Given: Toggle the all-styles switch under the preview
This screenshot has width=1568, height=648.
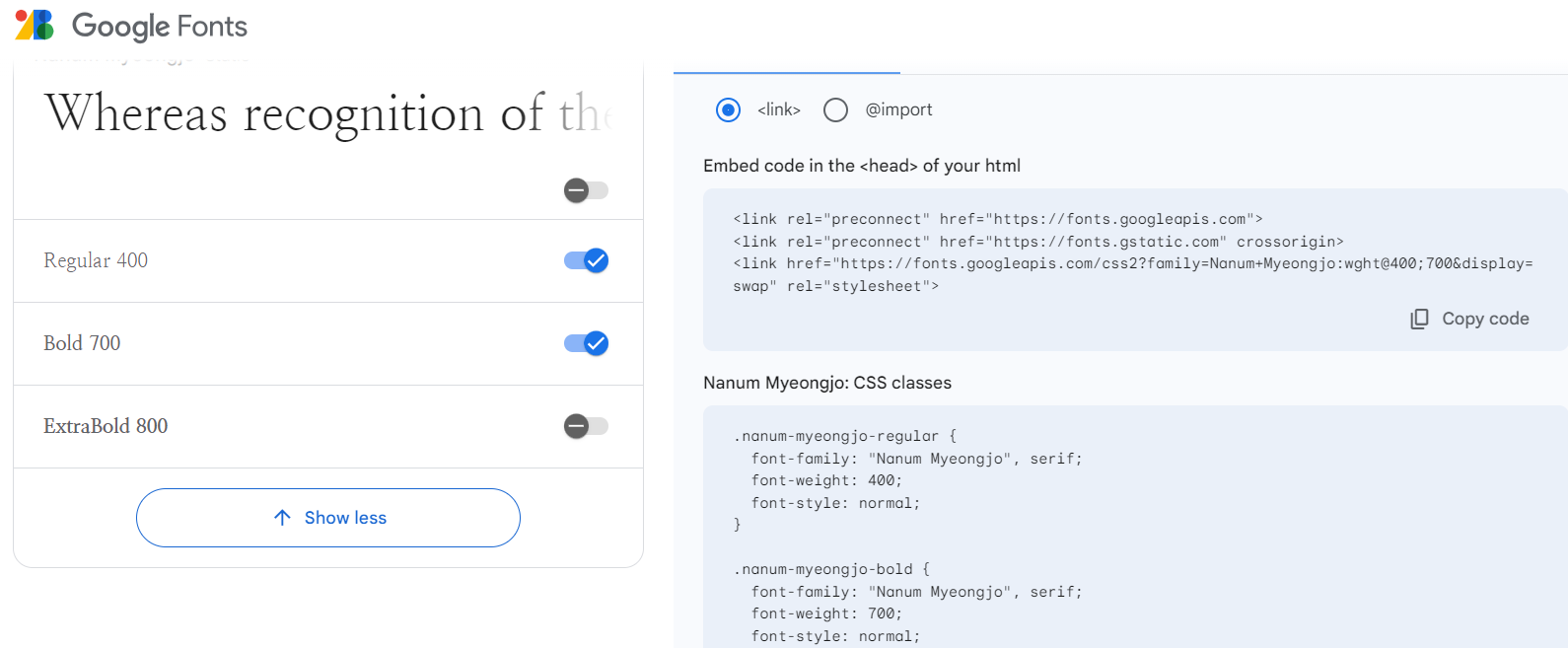Looking at the screenshot, I should coord(587,190).
